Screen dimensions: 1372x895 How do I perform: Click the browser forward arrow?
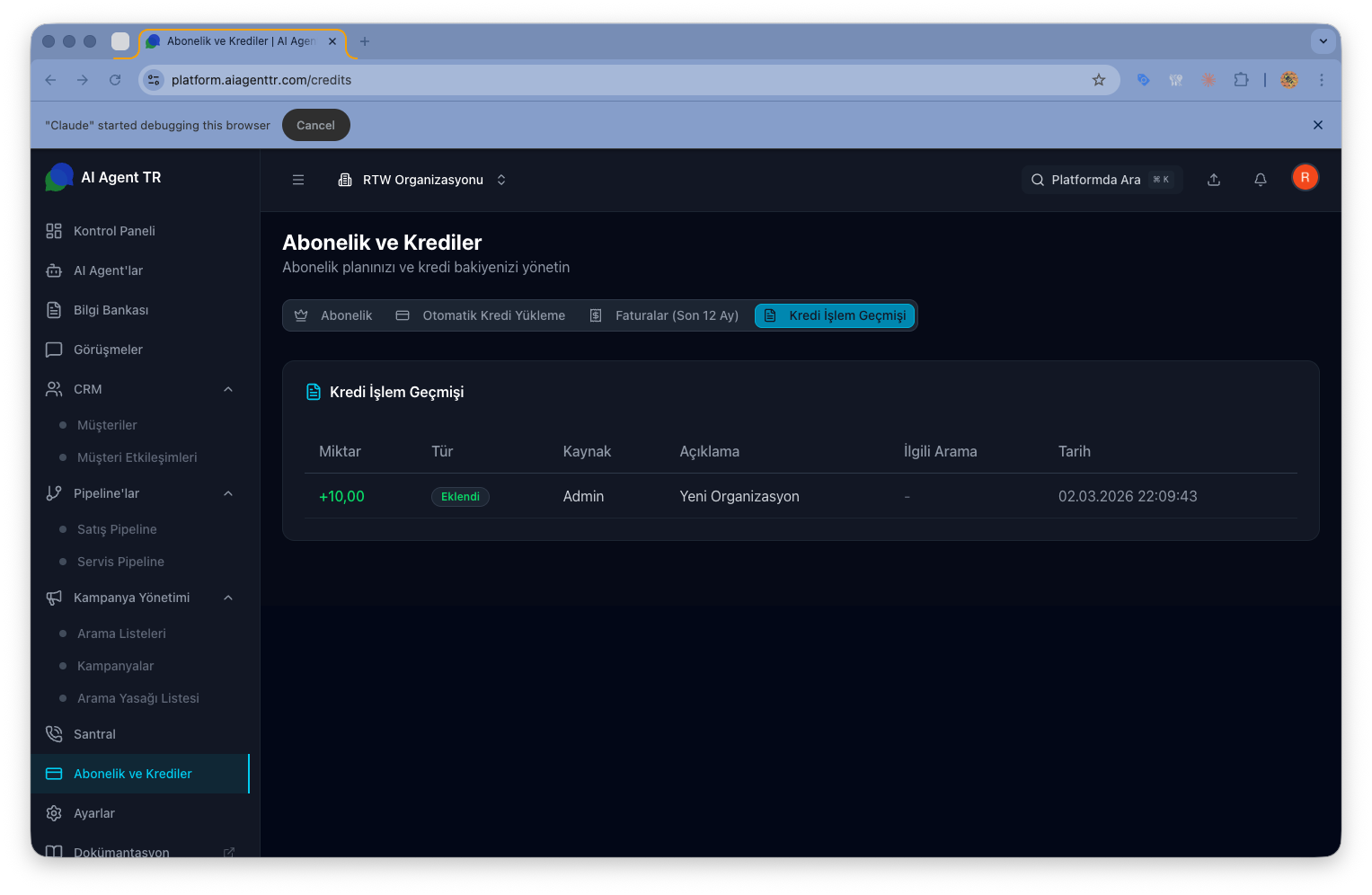(83, 80)
